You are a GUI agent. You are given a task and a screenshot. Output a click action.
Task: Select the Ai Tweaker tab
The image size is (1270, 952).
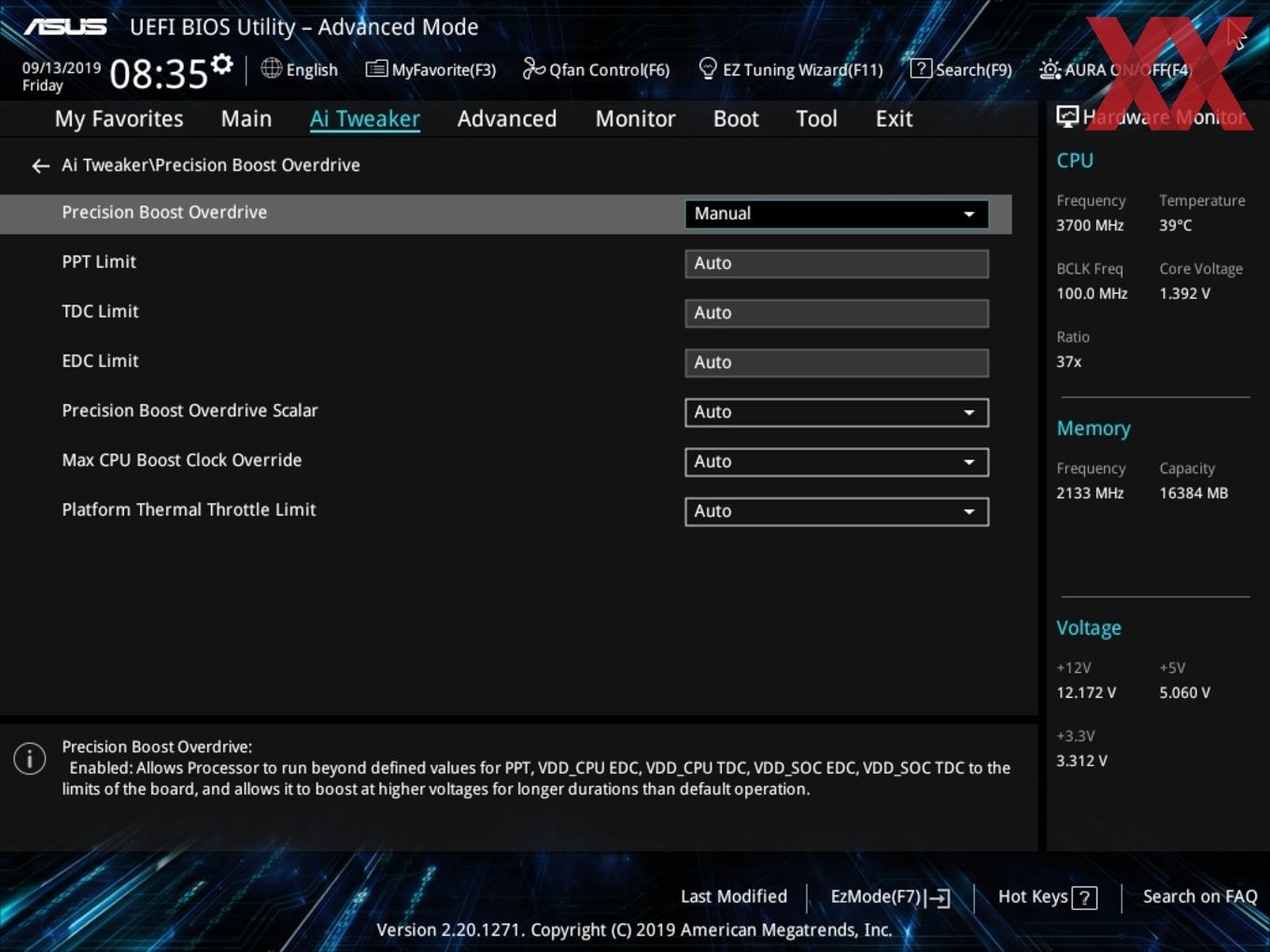pos(365,119)
